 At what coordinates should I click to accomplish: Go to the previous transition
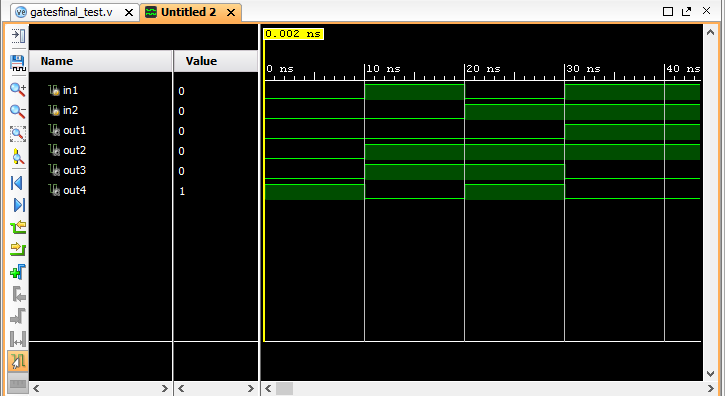pyautogui.click(x=18, y=227)
